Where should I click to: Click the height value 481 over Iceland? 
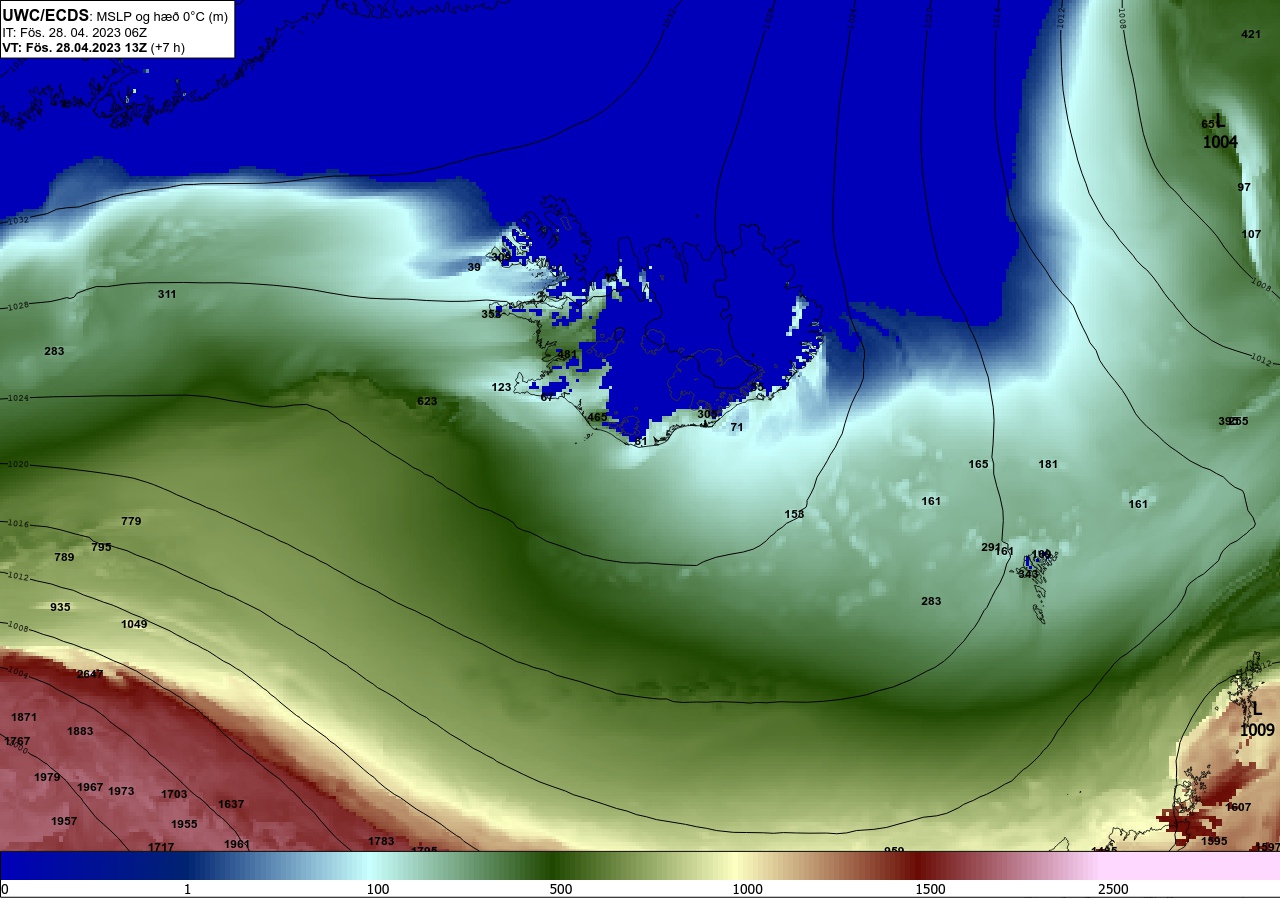point(567,354)
